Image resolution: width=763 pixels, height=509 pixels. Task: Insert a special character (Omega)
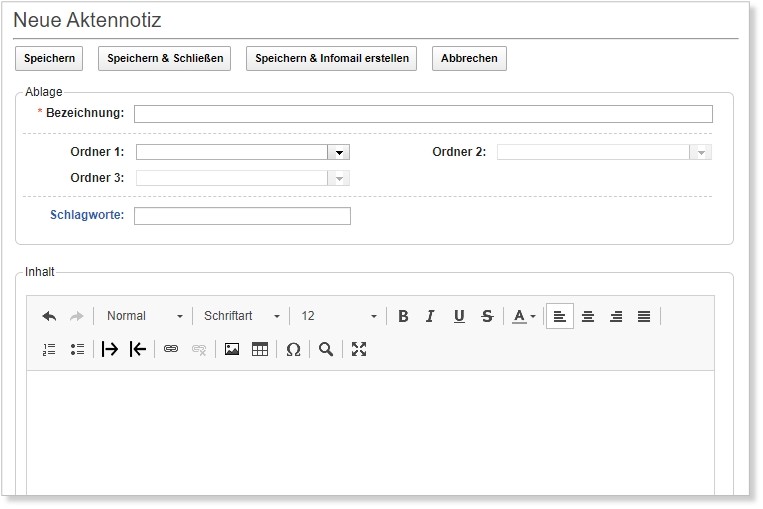(293, 349)
